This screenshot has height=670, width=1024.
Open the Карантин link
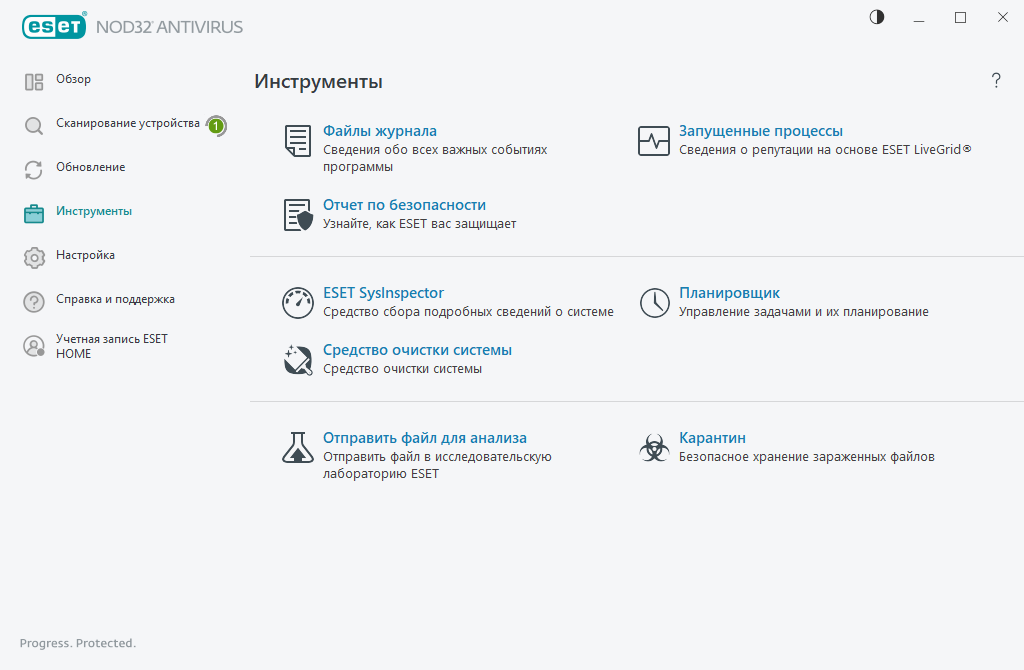[x=712, y=438]
